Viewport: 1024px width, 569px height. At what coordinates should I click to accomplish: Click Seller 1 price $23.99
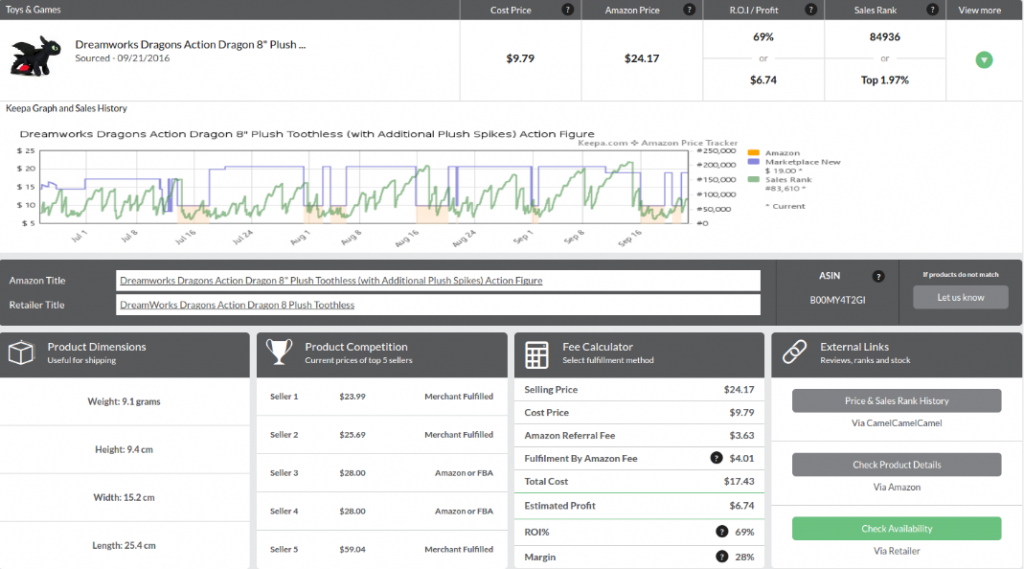click(x=352, y=397)
